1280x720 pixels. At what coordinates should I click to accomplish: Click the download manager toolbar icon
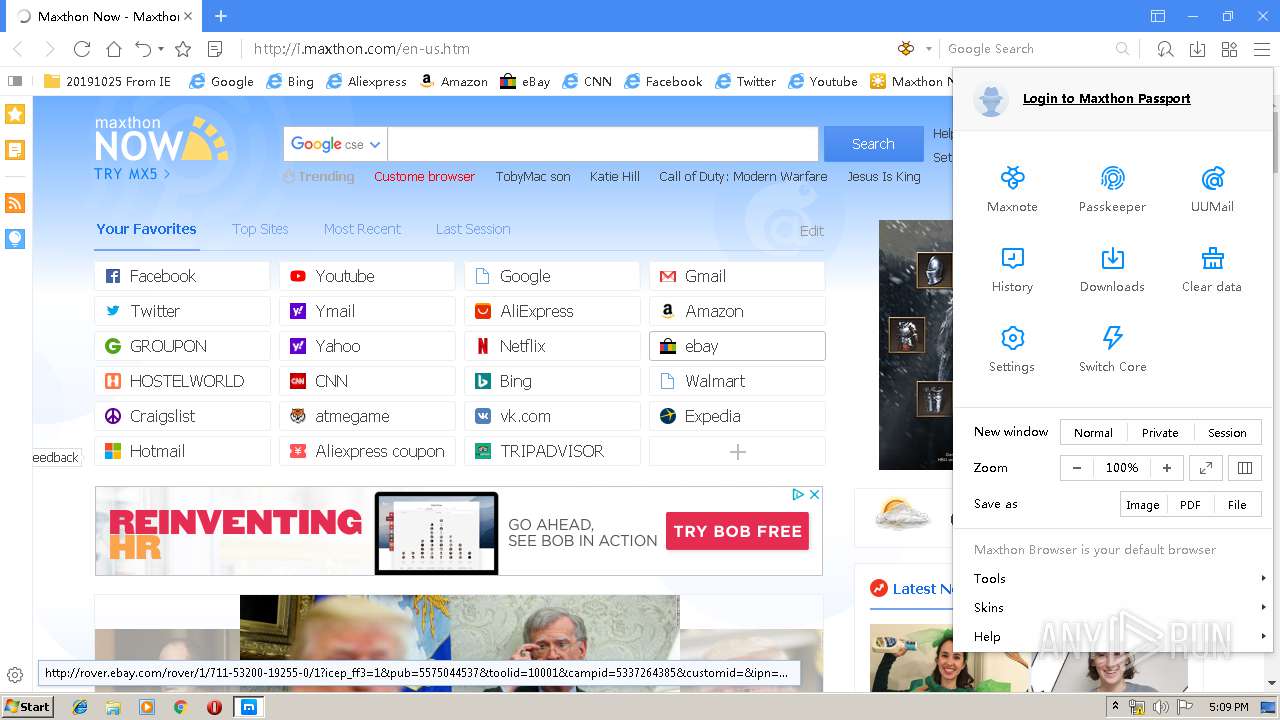coord(1197,49)
